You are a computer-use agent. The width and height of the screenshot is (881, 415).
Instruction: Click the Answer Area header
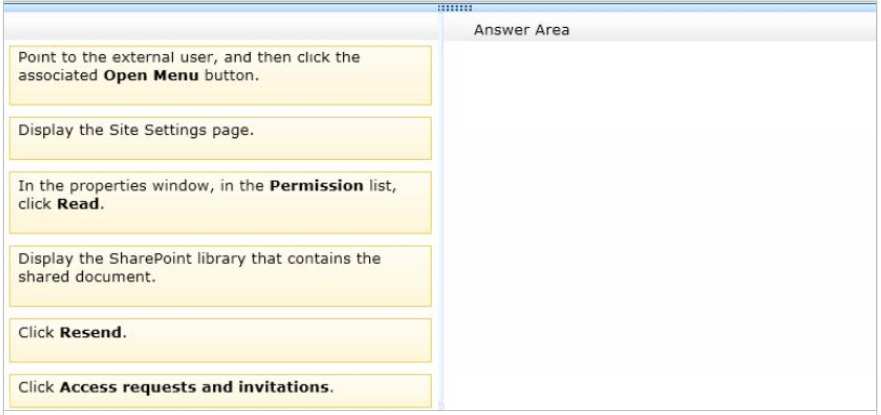point(521,30)
